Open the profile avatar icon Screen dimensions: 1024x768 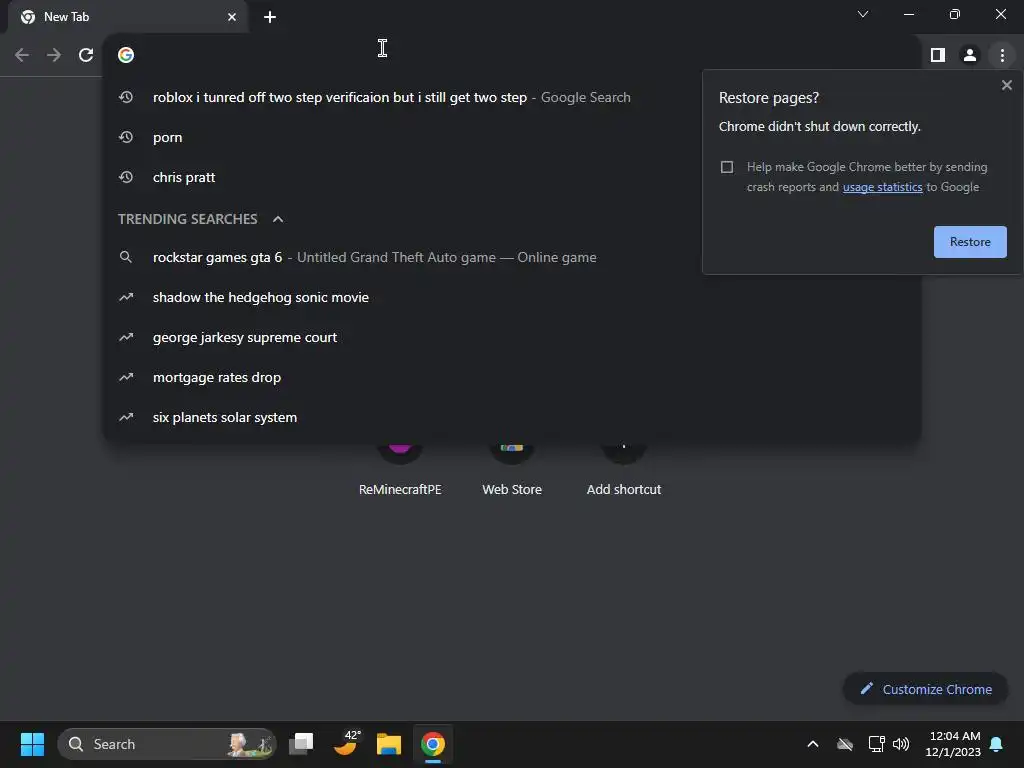970,56
